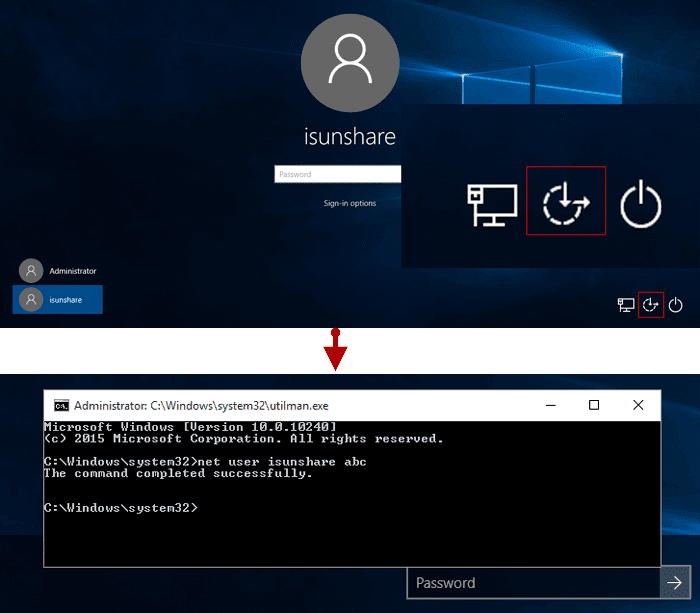The height and width of the screenshot is (613, 700).
Task: Click the Password field below command window
Action: point(533,583)
